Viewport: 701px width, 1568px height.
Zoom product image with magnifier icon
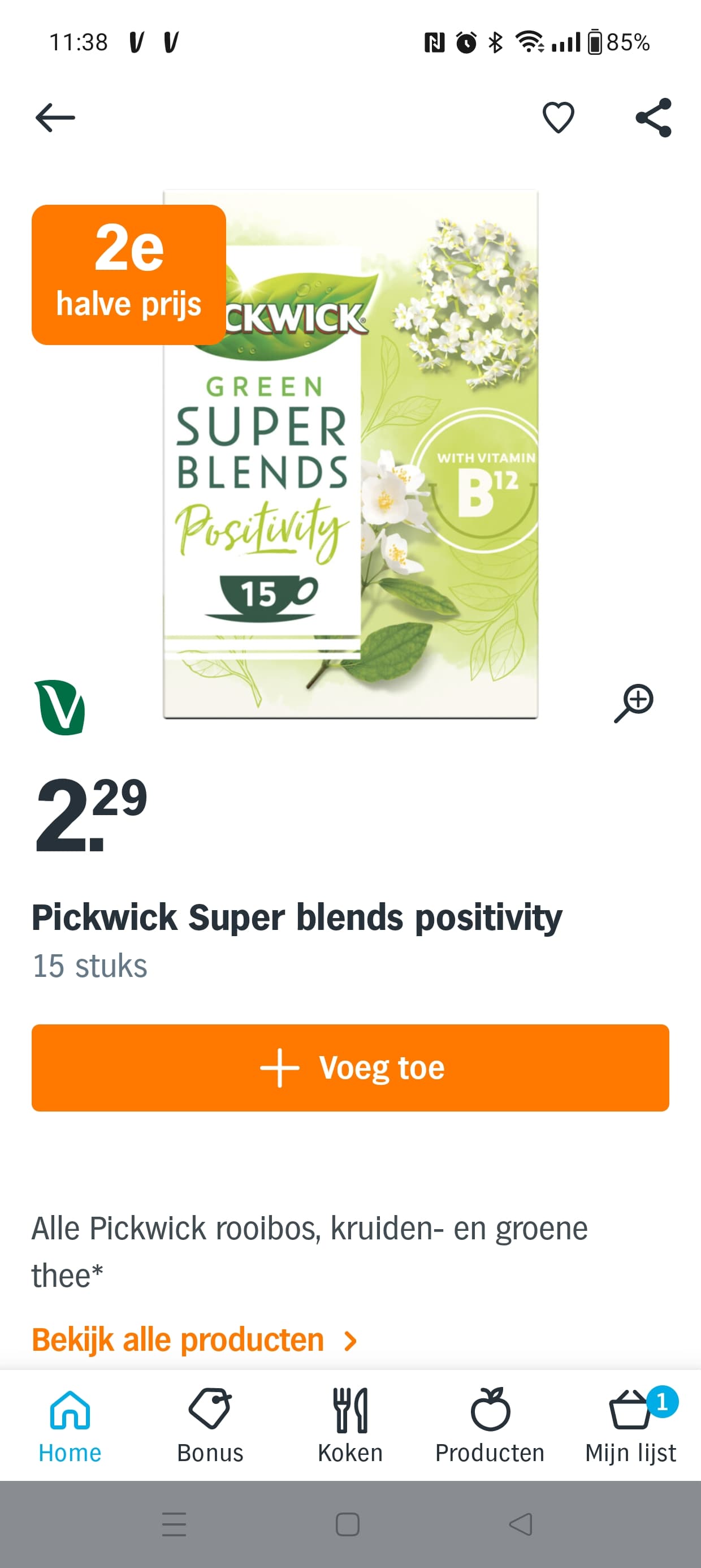pos(634,703)
